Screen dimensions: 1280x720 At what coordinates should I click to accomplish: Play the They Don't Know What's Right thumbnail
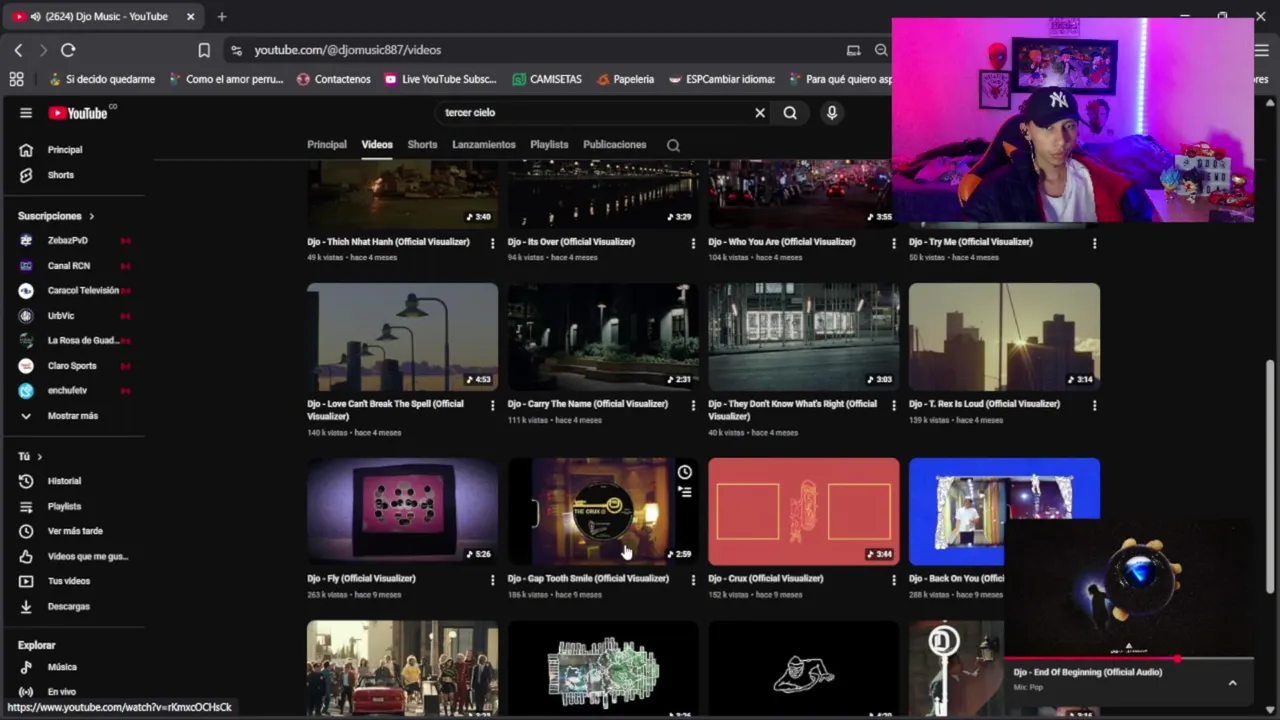803,337
